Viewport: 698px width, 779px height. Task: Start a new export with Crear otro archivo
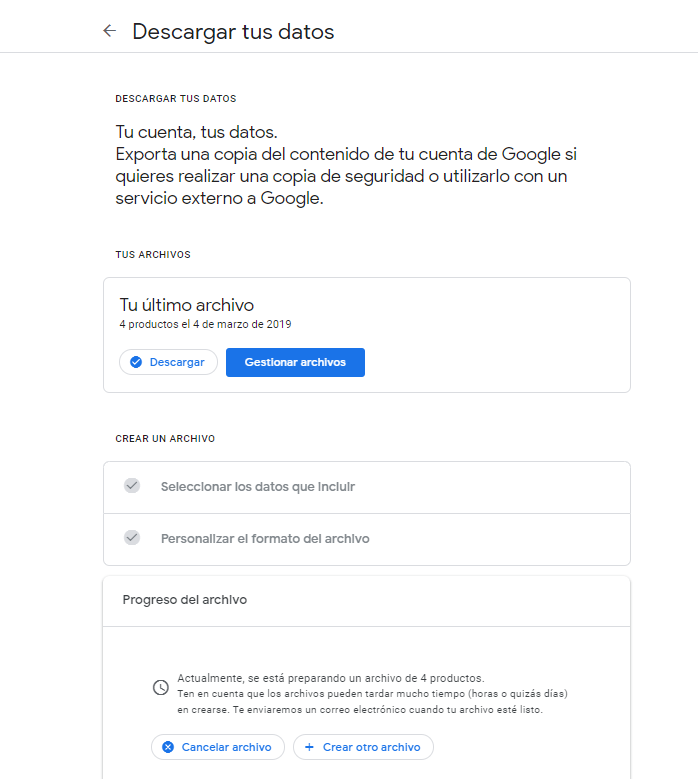click(371, 747)
